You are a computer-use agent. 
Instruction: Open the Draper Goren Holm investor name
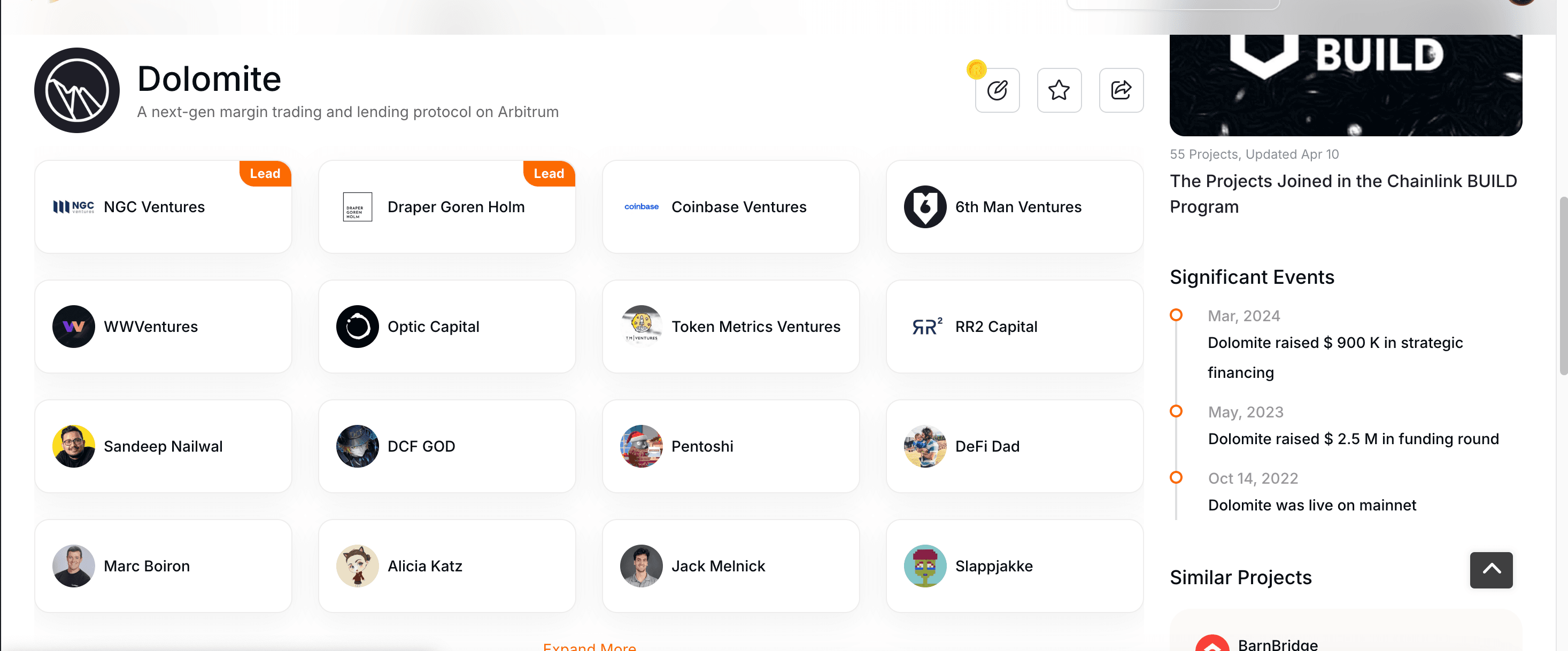pos(456,207)
